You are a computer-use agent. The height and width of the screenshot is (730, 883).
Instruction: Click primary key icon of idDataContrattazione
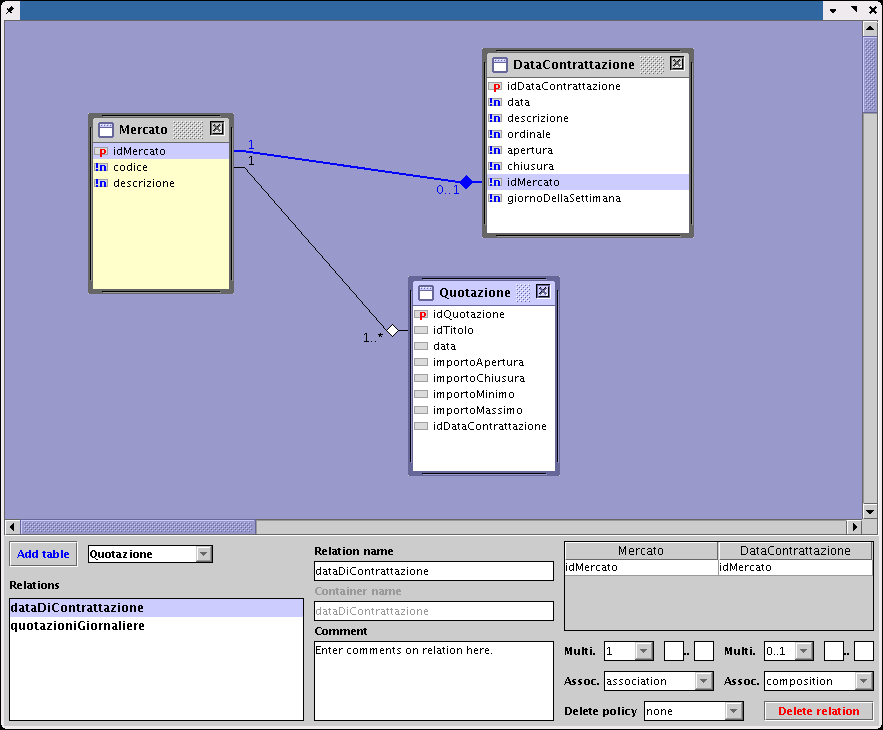(495, 86)
